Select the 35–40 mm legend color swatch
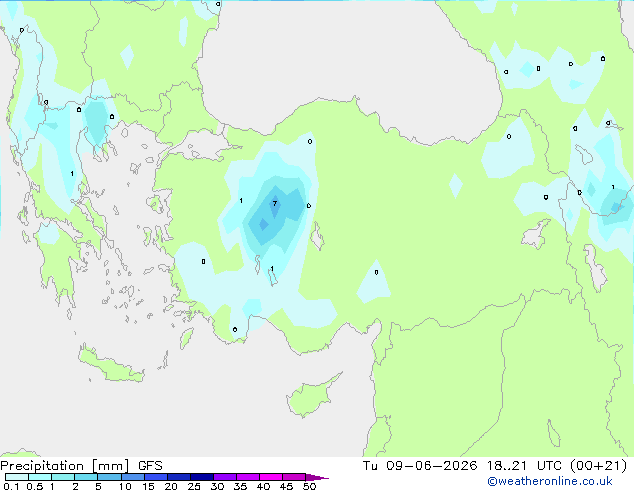Viewport: 634px width, 490px height. click(x=247, y=477)
